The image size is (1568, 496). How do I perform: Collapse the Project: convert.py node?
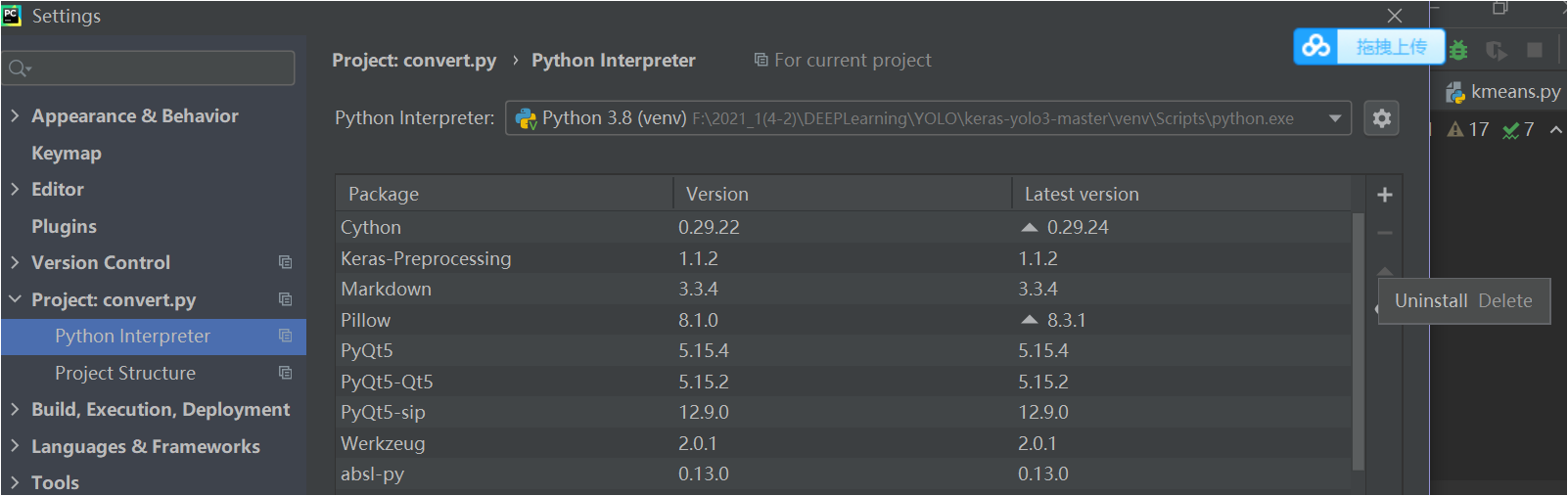click(x=15, y=299)
